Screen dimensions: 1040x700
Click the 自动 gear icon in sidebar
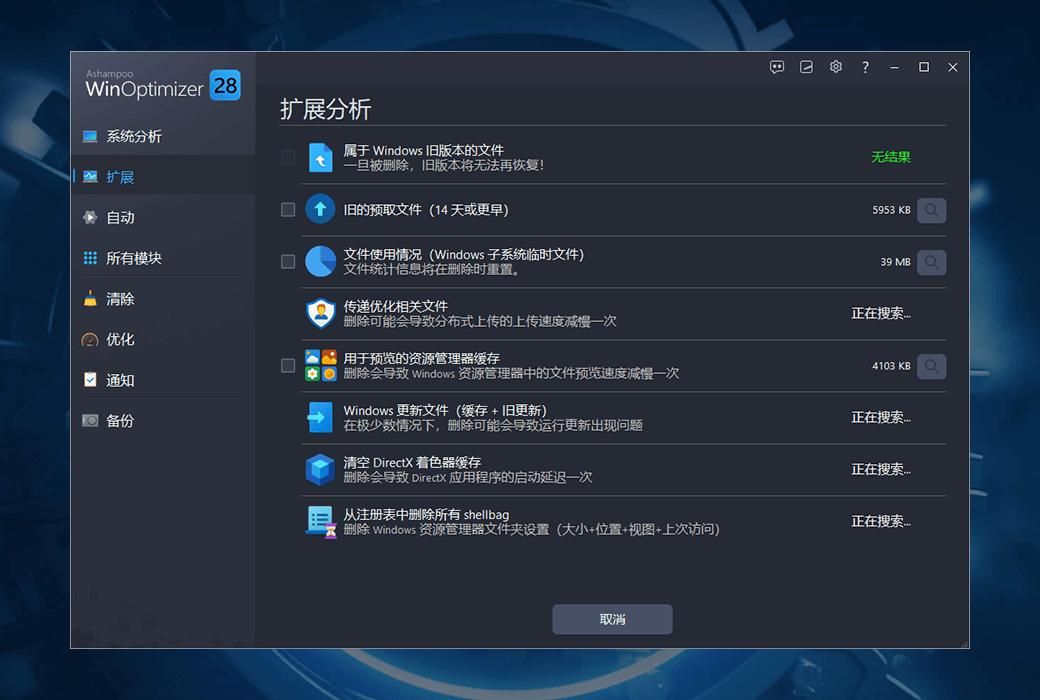coord(90,218)
